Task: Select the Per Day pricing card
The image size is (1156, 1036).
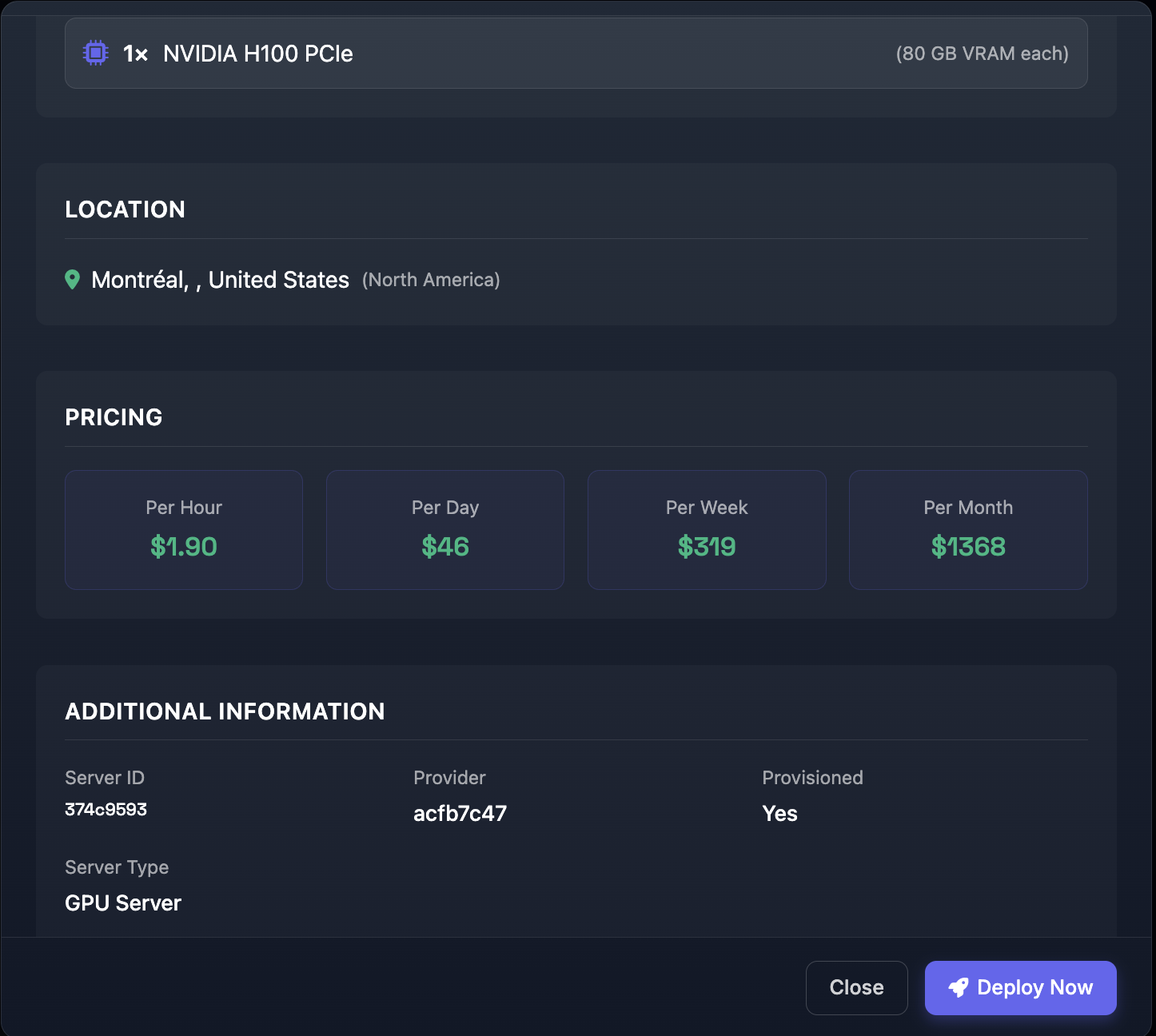Action: click(444, 529)
